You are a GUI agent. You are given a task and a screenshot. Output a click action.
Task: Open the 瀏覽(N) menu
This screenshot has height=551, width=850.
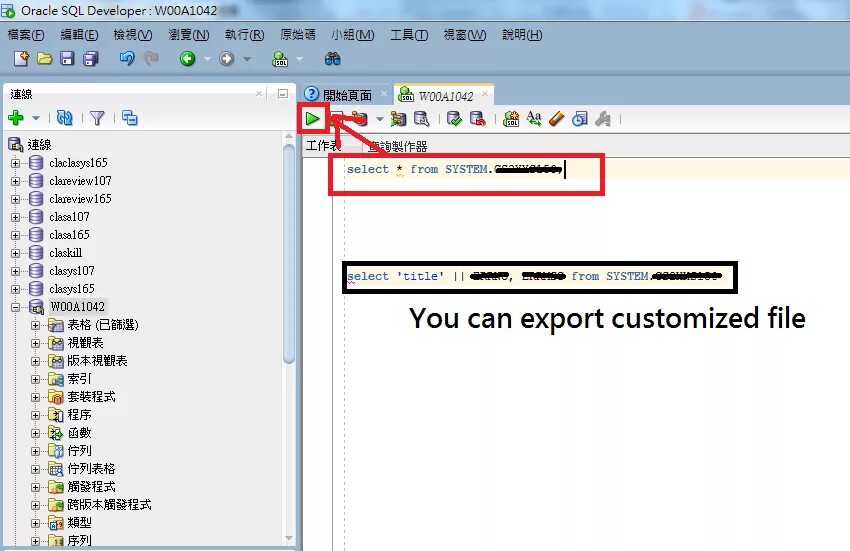coord(189,35)
